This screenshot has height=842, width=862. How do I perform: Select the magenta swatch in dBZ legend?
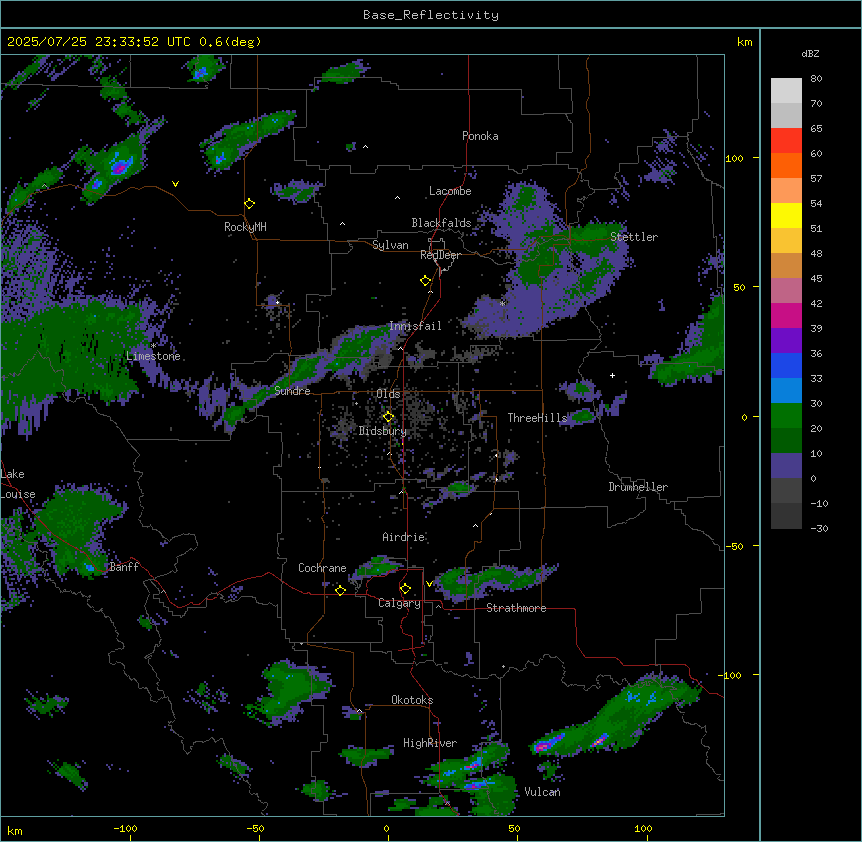(786, 315)
